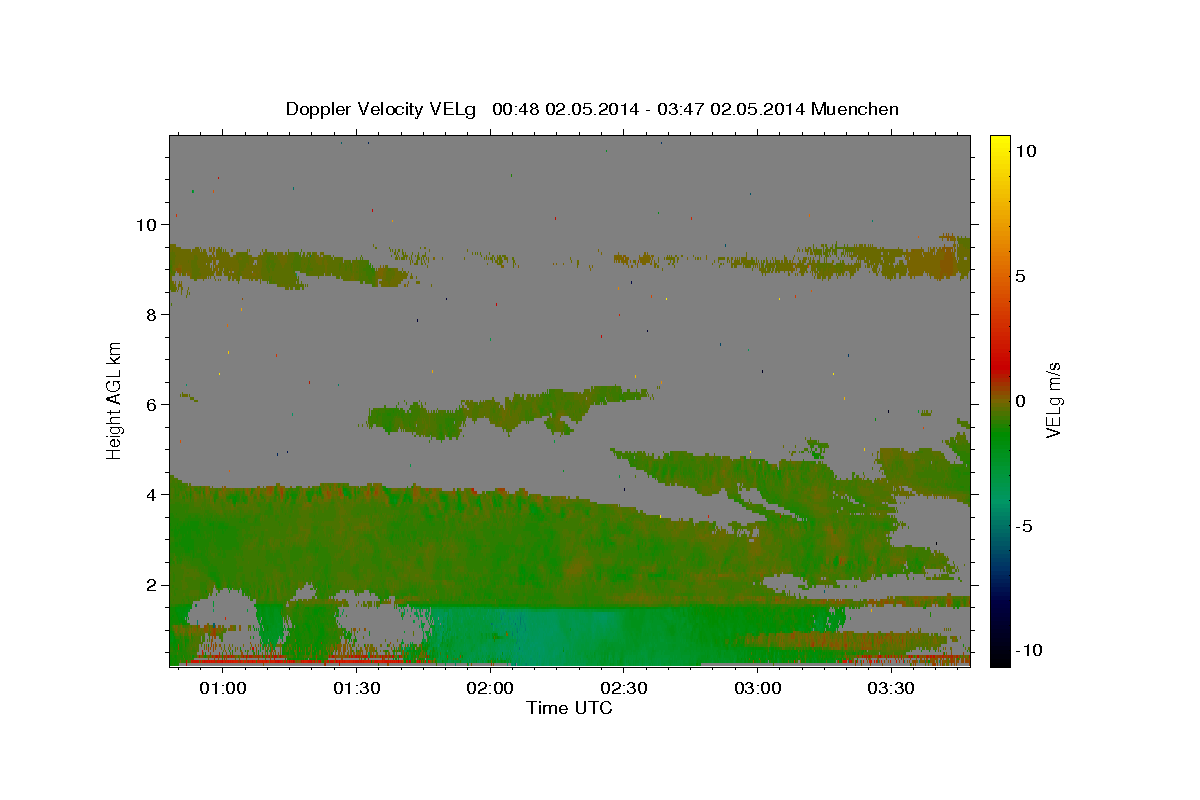Click the plot title 'Doppler Velocity VELg'
Viewport: 1200px width, 800px height.
pos(382,109)
